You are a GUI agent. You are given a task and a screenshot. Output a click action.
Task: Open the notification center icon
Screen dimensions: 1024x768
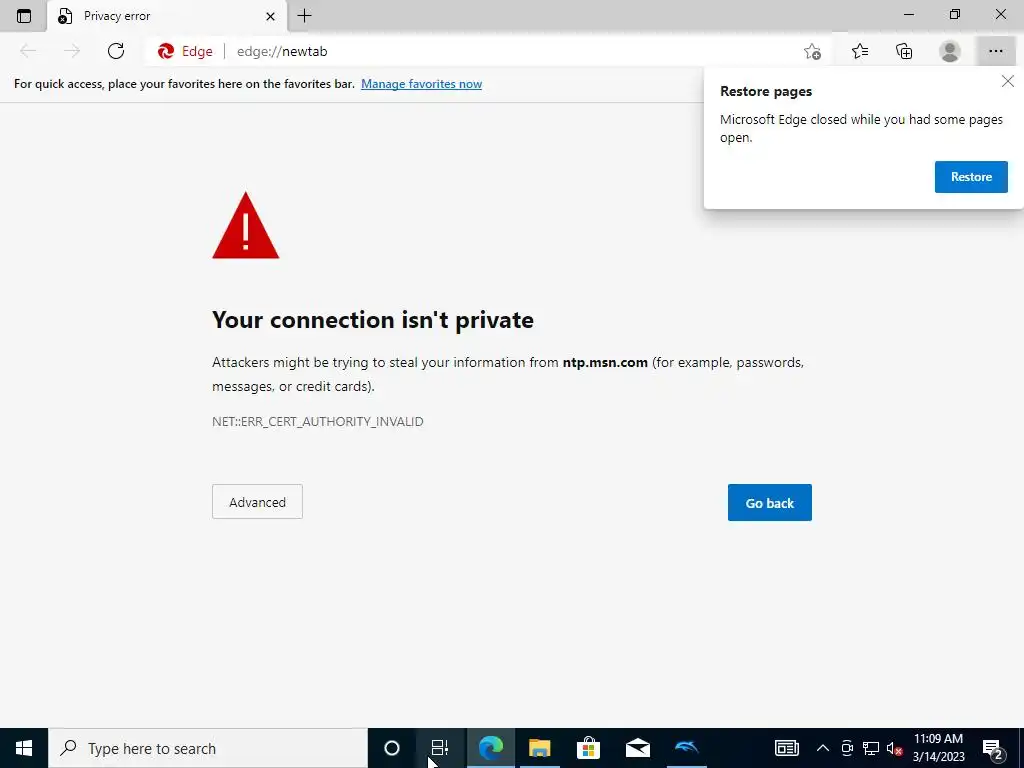click(993, 748)
